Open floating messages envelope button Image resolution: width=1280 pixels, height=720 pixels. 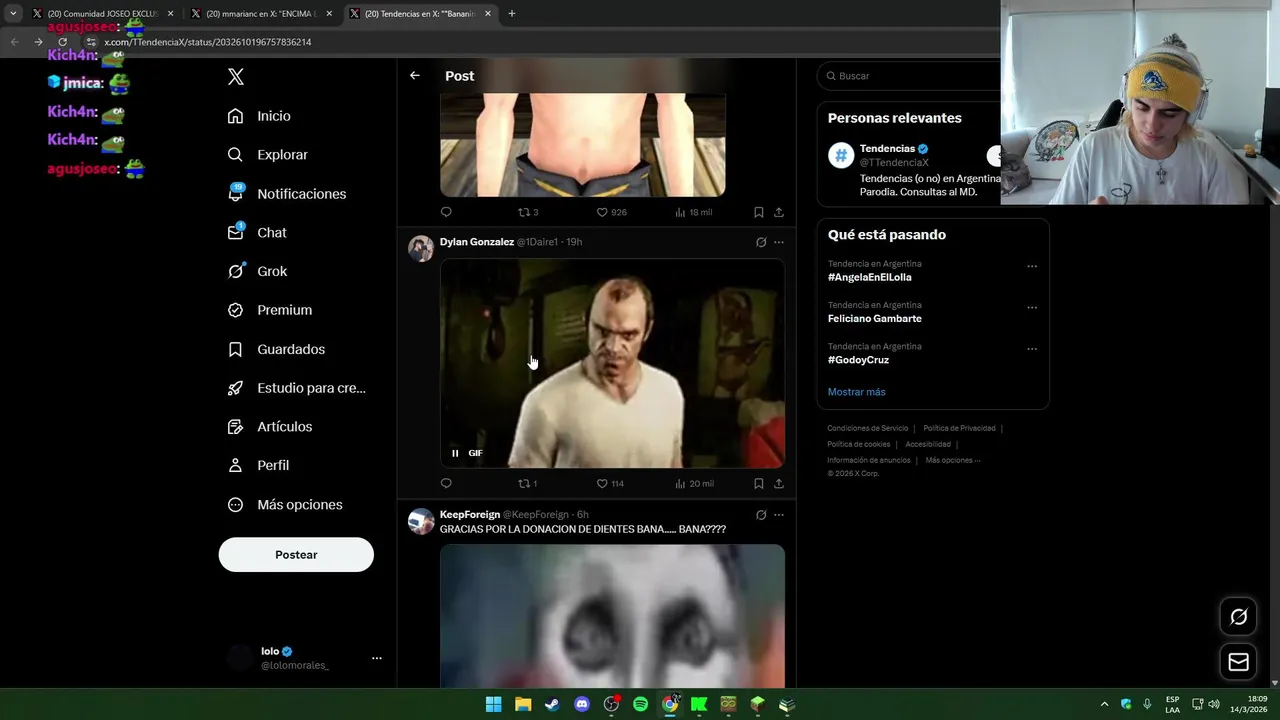1238,662
